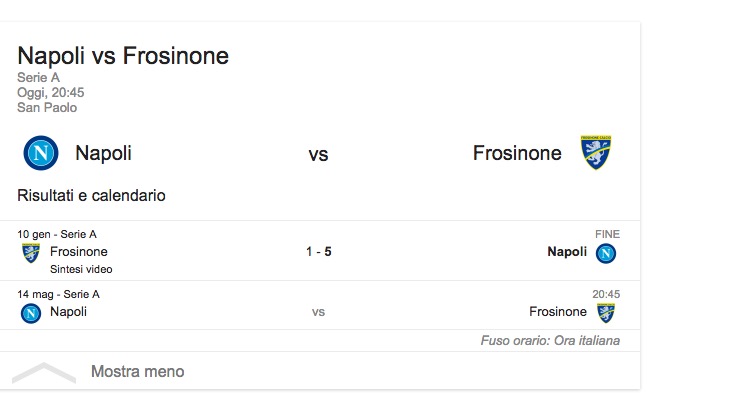
Task: Click Napoli crest in 14 mag match row
Action: (31, 312)
